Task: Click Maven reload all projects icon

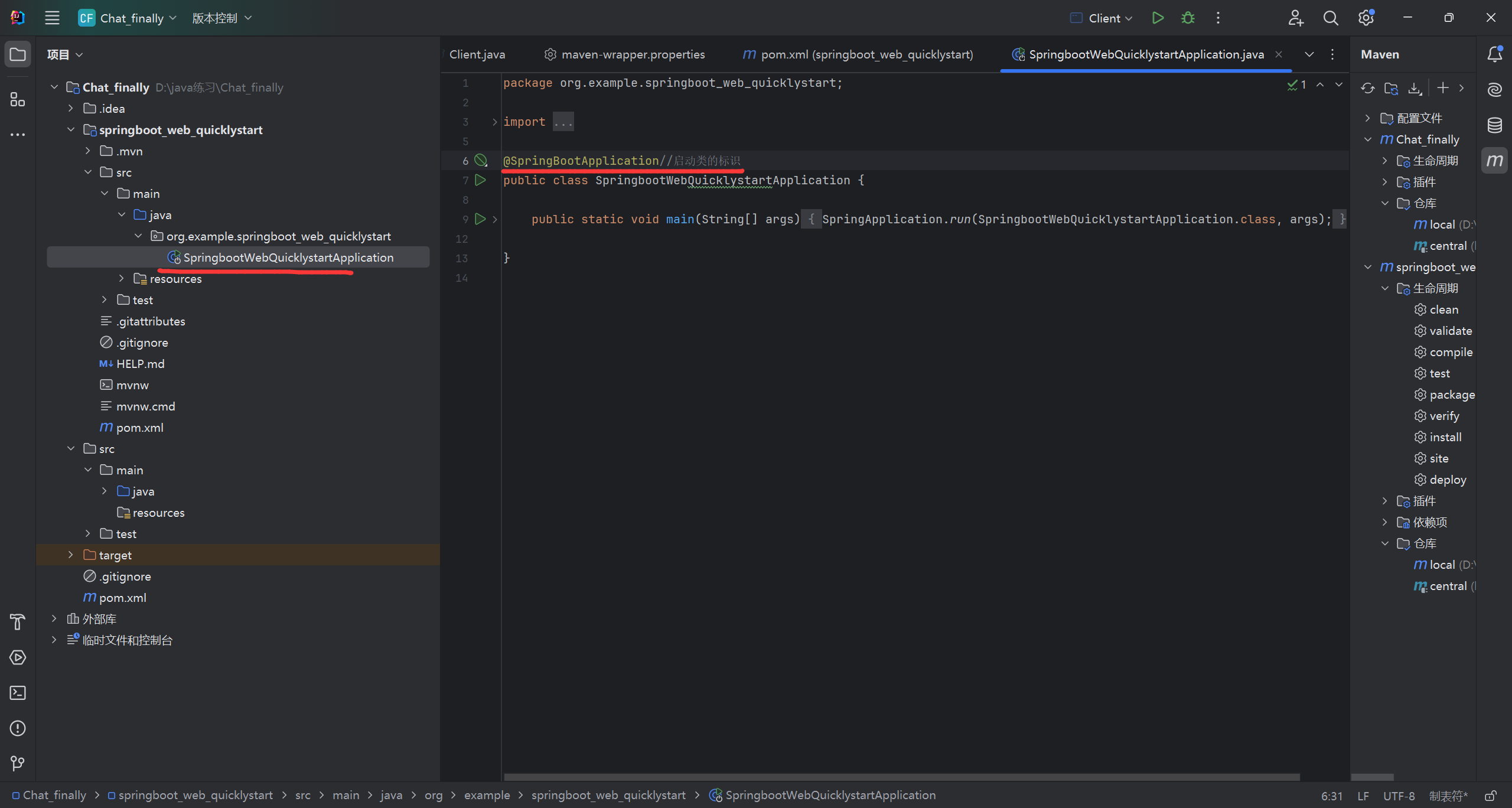Action: [x=1367, y=88]
